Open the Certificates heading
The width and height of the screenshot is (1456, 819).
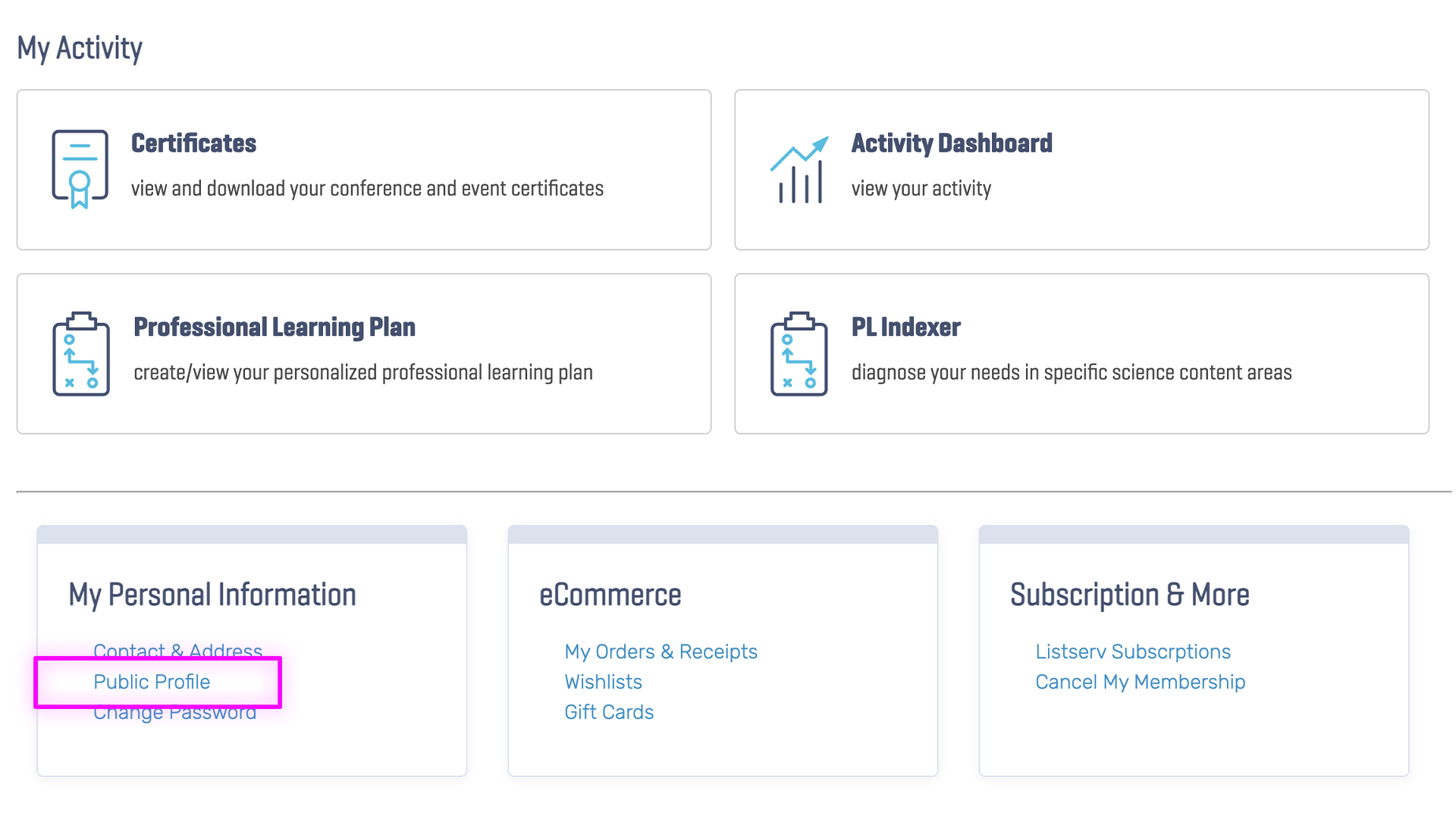click(x=193, y=143)
